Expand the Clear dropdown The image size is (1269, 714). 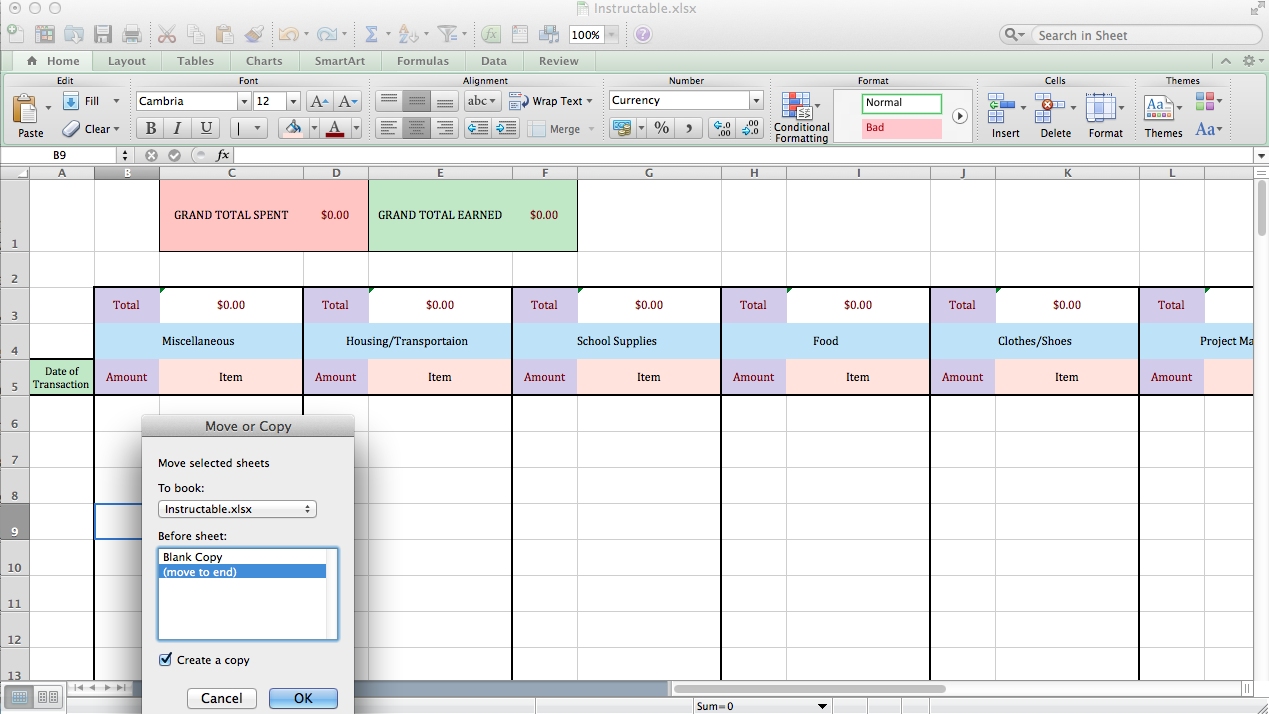(x=116, y=129)
